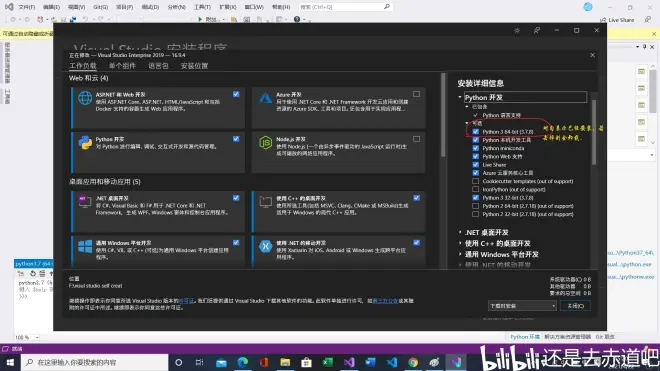
Task: Click the Azure development workload icon
Action: click(266, 98)
